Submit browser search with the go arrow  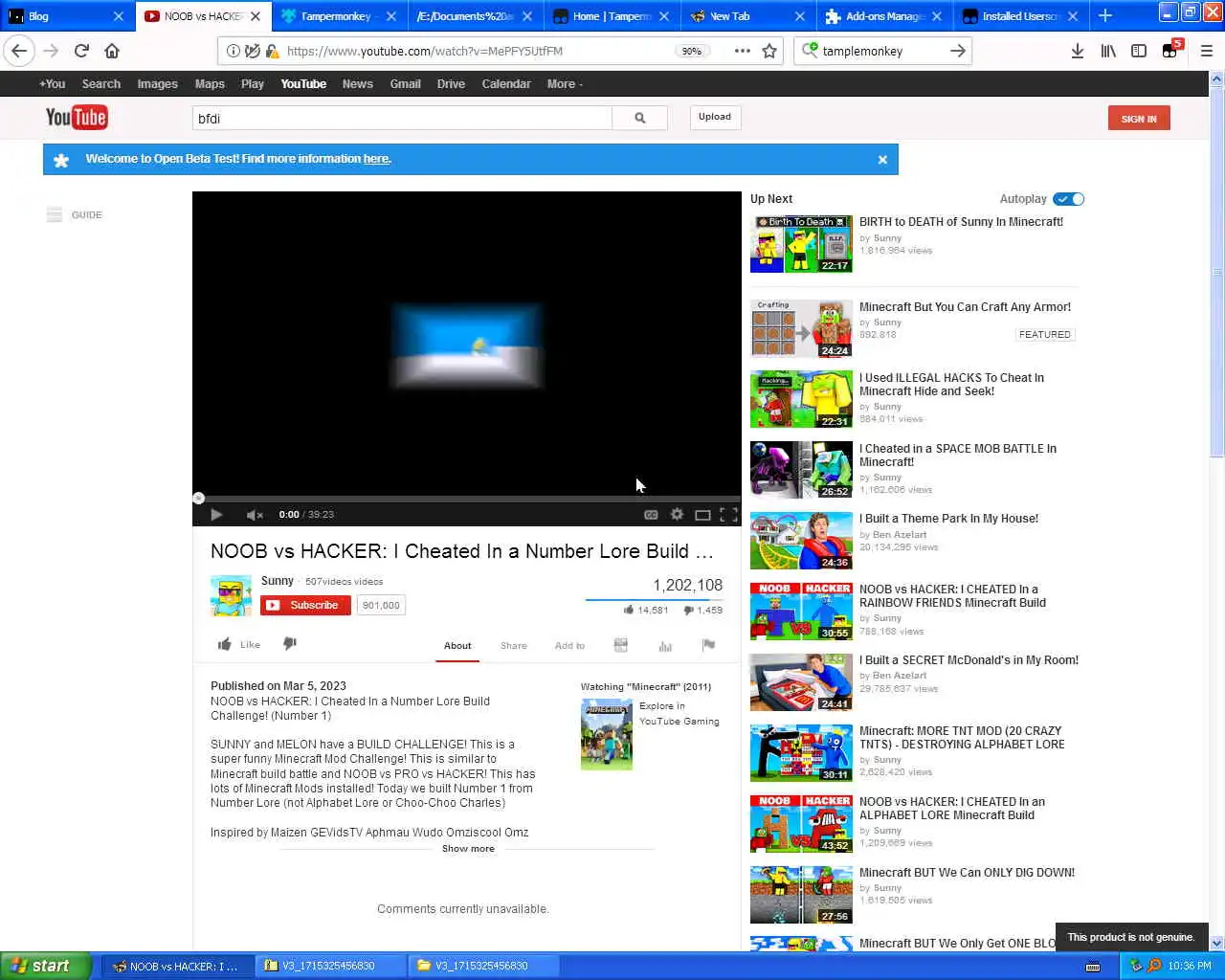pos(957,51)
